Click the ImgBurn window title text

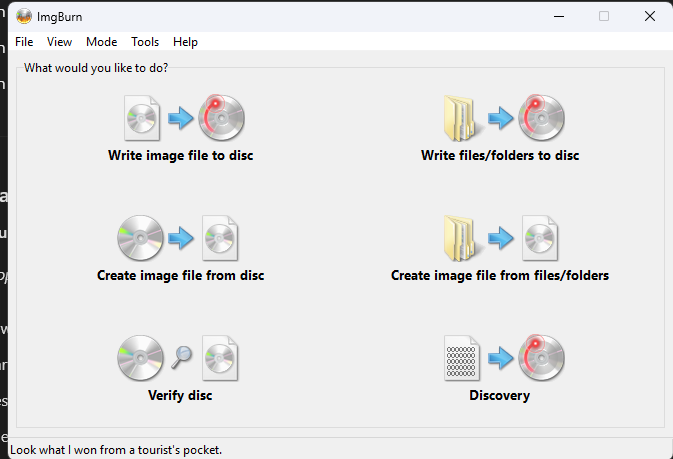[60, 17]
